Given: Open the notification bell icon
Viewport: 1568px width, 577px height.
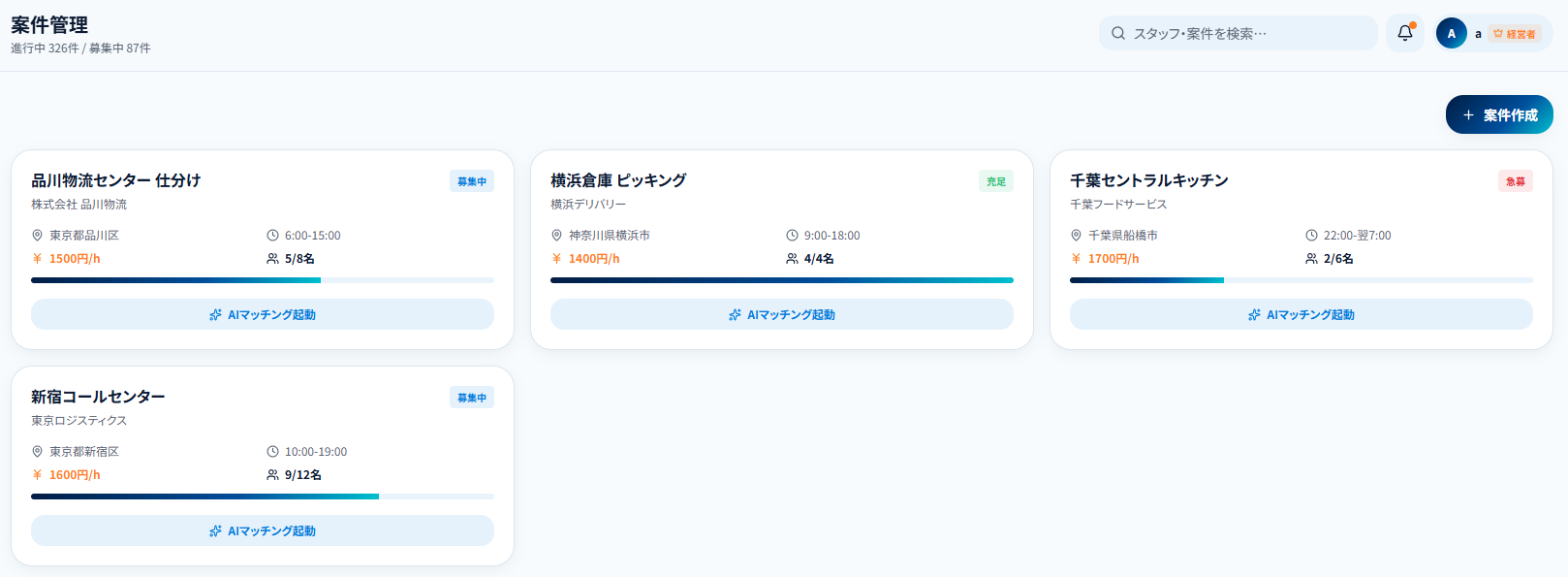Looking at the screenshot, I should pyautogui.click(x=1404, y=33).
